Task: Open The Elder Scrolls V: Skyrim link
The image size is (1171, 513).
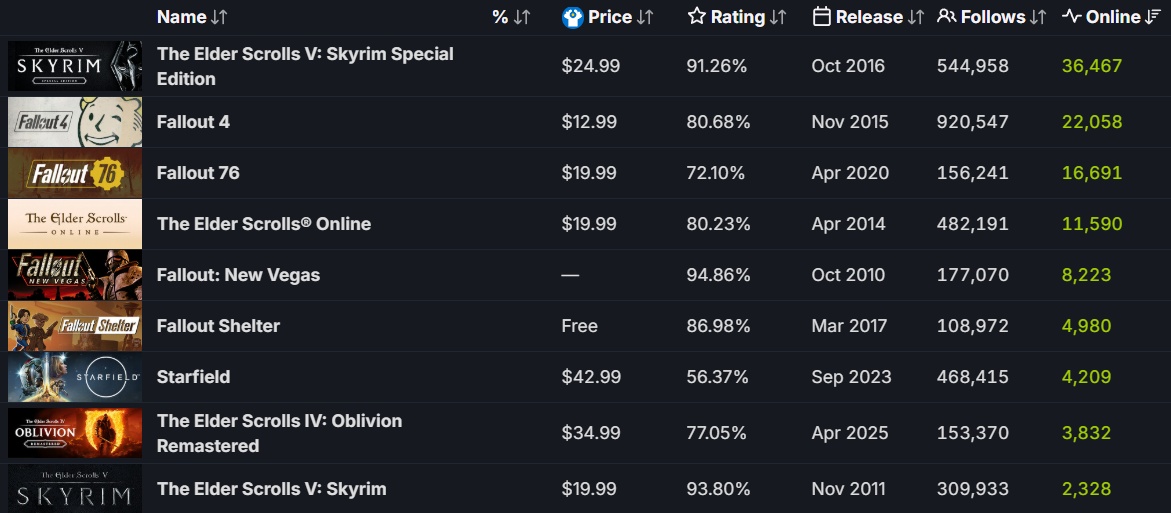Action: [x=271, y=489]
